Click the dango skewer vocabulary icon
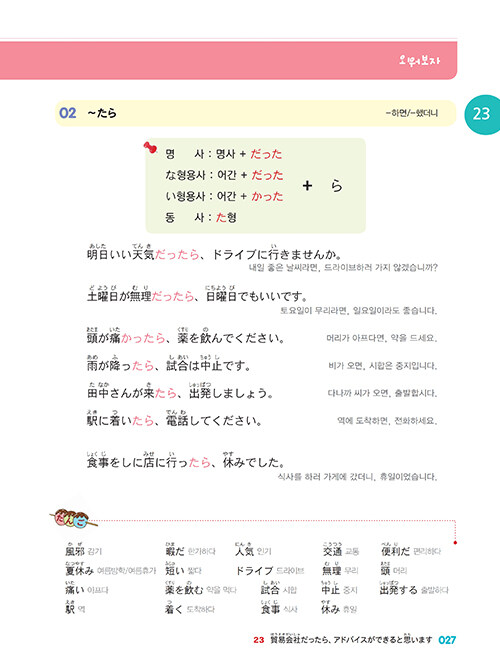Screen dimensions: 500x667 pyautogui.click(x=72, y=519)
